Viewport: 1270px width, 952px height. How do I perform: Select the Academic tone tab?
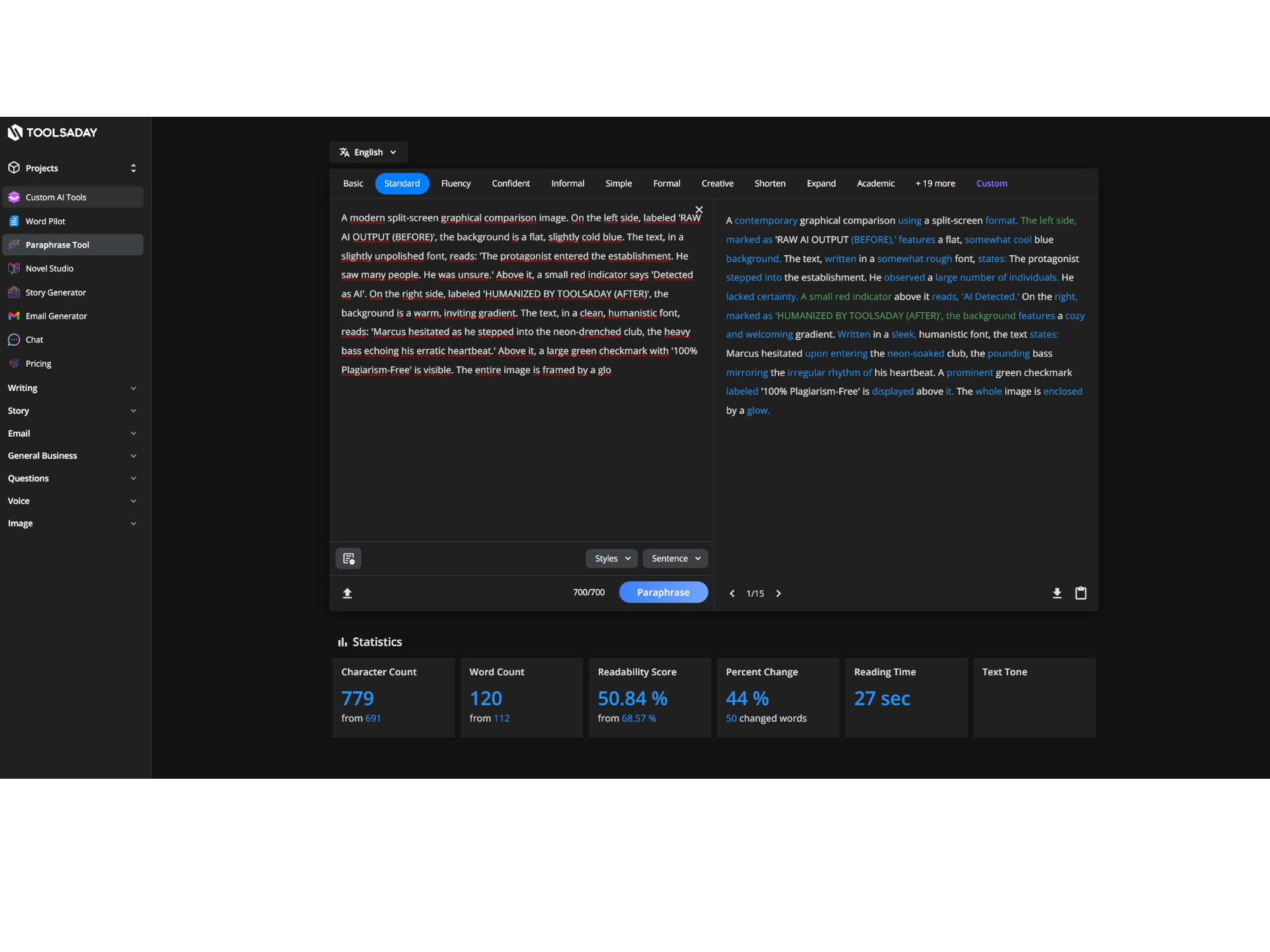click(x=875, y=183)
